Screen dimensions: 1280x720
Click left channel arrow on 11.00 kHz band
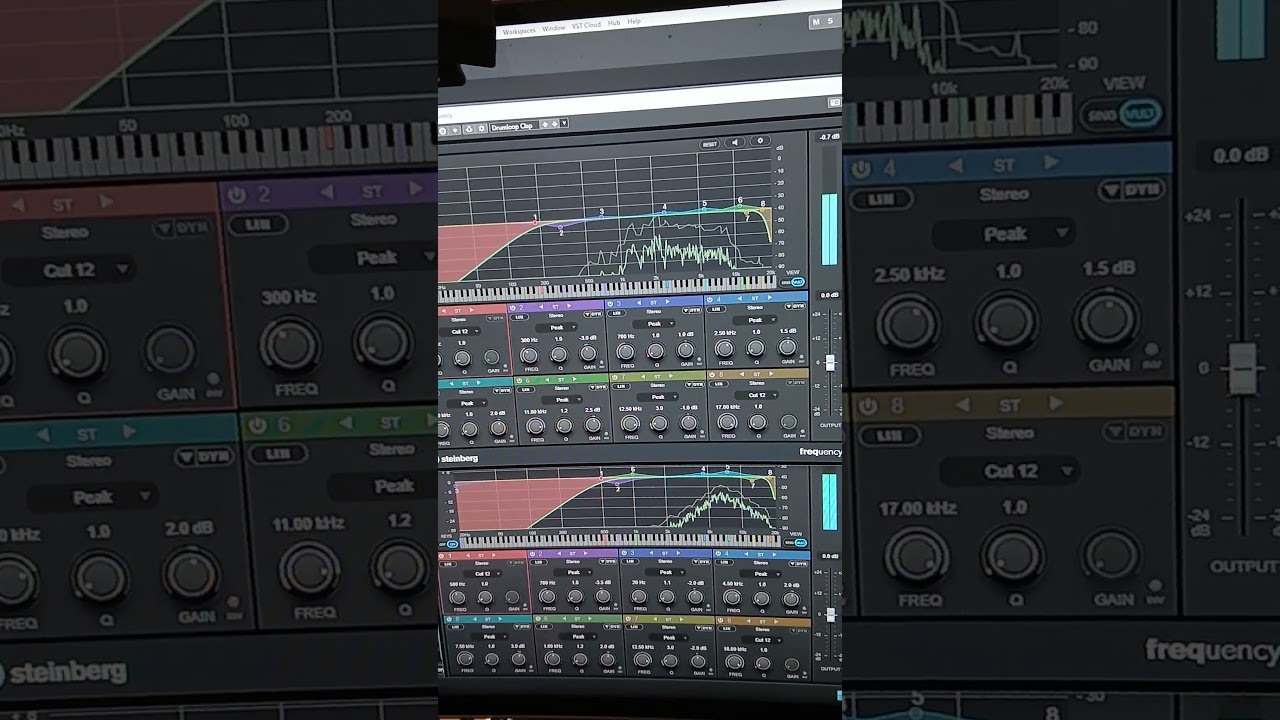pos(547,380)
